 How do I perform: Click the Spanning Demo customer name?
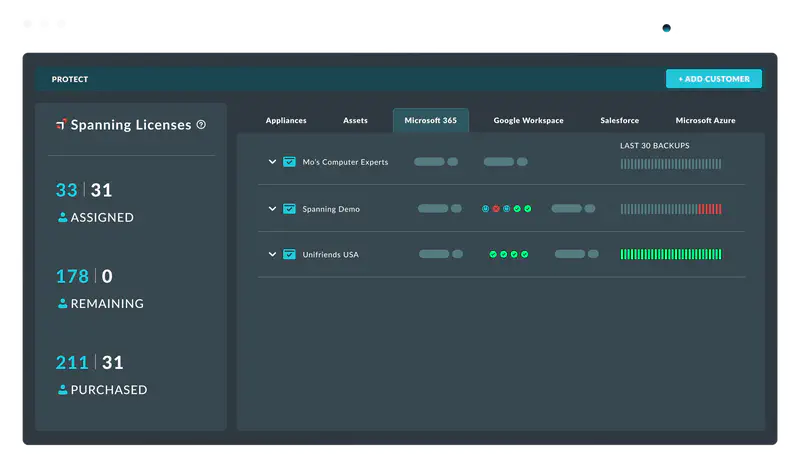click(x=331, y=209)
